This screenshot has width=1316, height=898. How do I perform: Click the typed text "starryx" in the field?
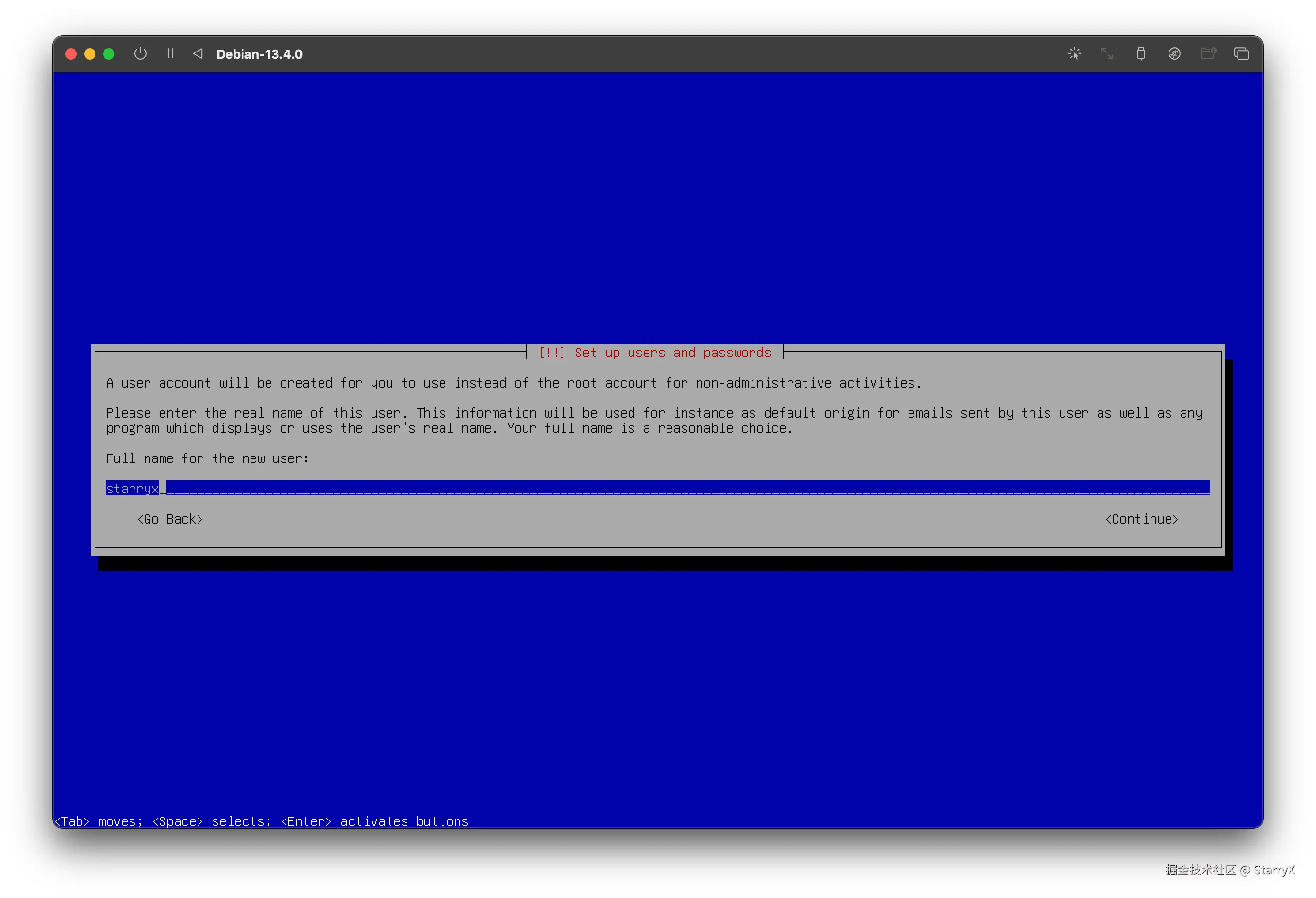click(132, 488)
